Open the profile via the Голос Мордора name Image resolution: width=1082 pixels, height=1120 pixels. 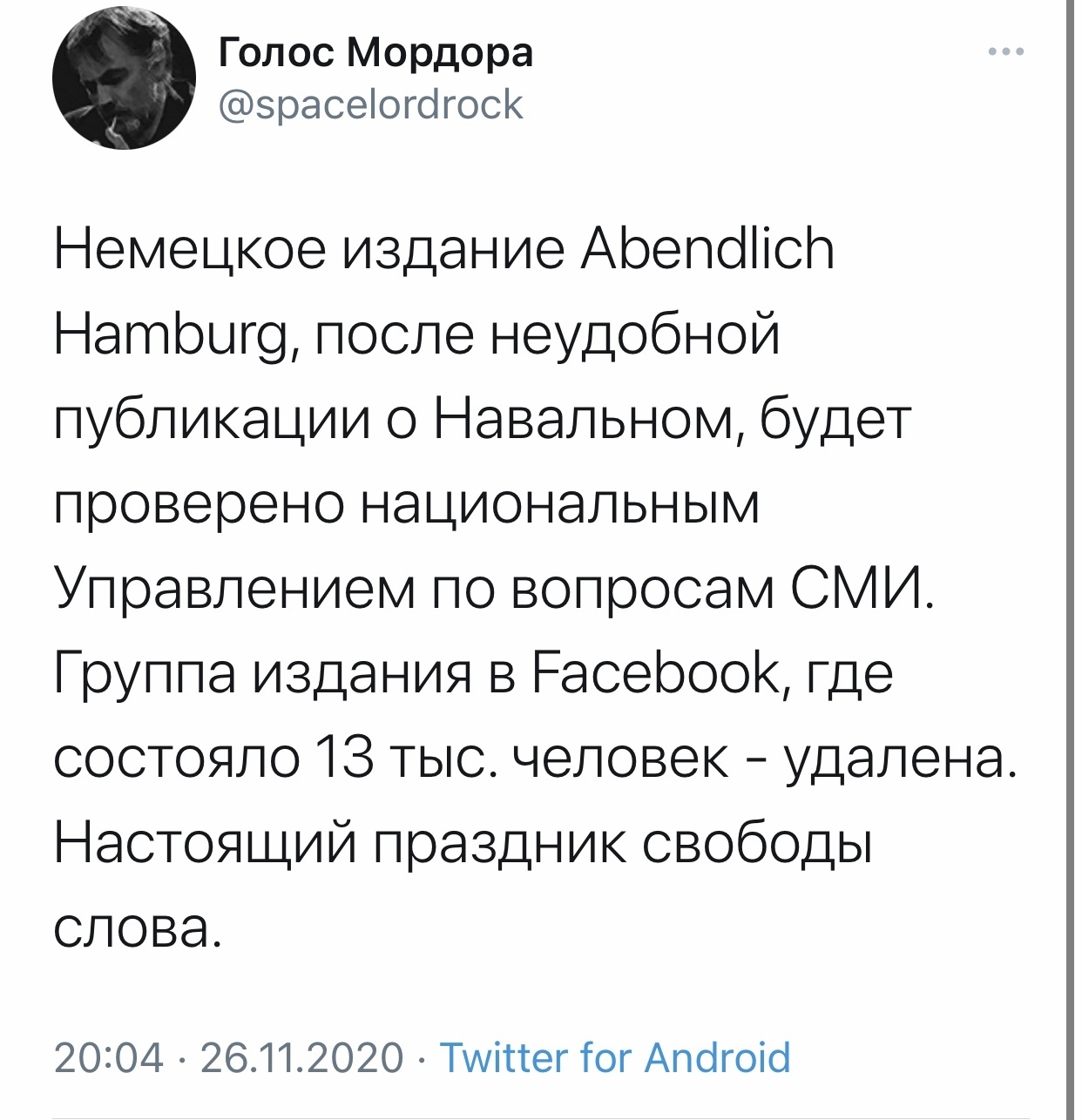(x=375, y=53)
